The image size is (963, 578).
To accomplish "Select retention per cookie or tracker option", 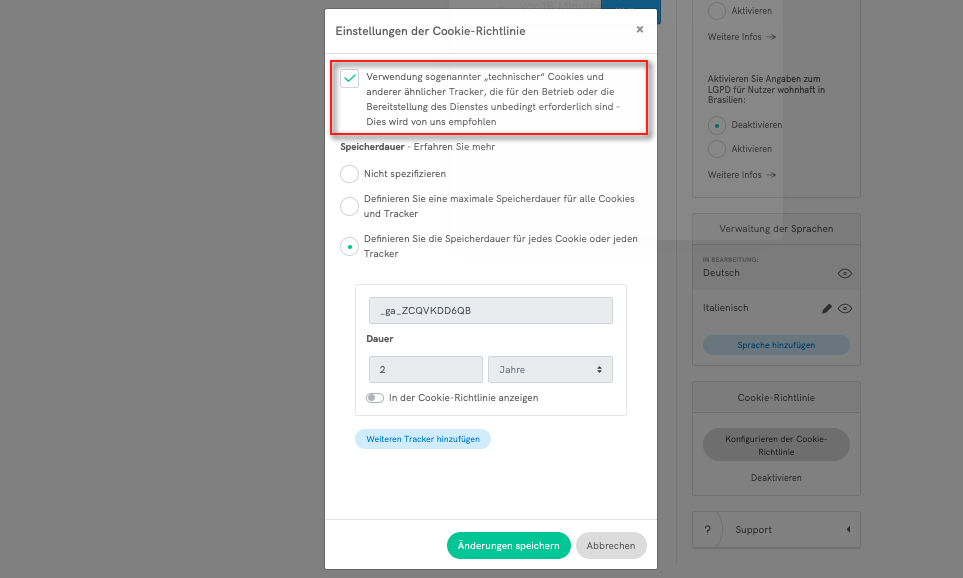I will pos(349,246).
